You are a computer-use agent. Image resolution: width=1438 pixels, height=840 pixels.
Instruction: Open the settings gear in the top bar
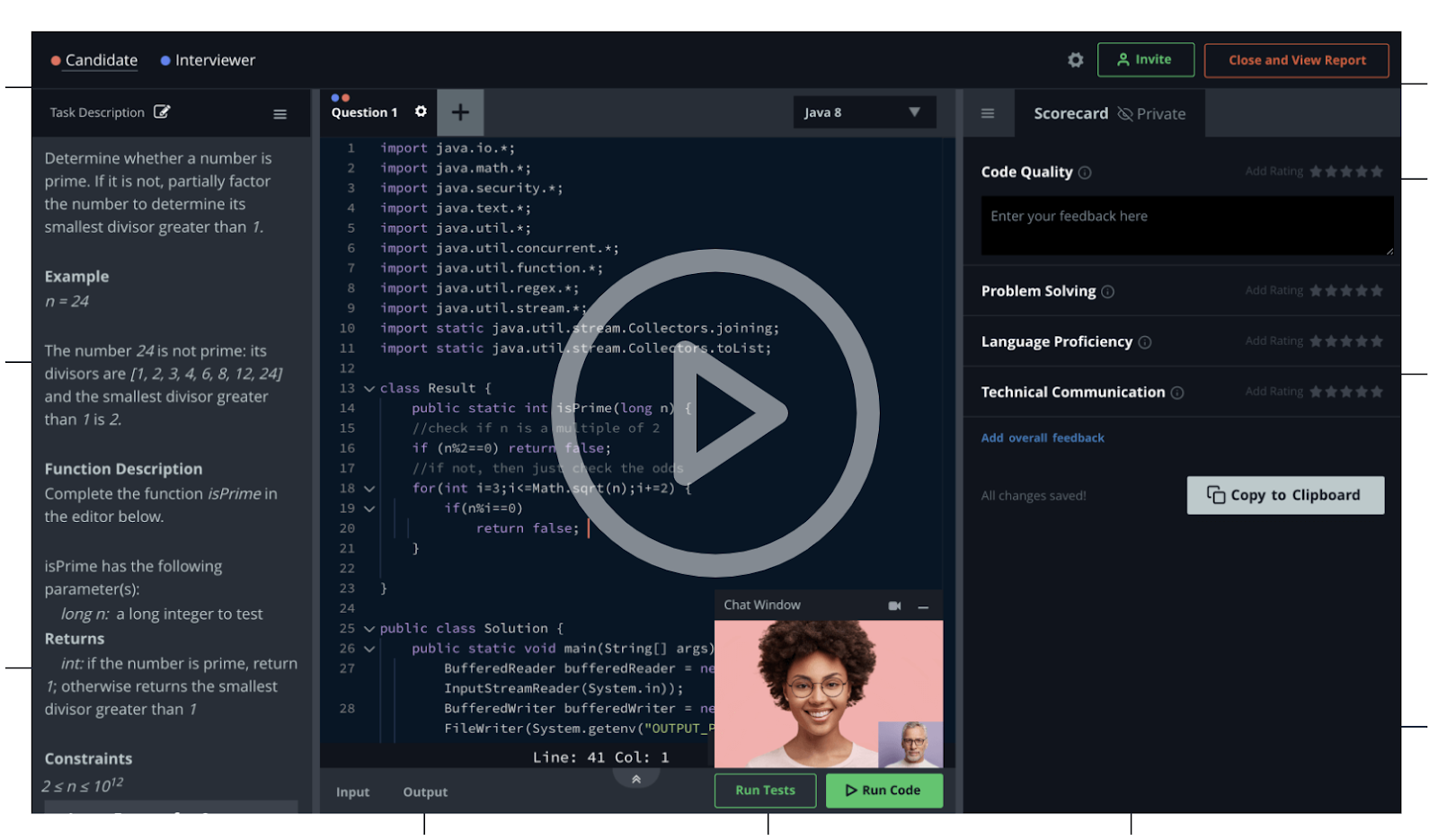[1075, 60]
